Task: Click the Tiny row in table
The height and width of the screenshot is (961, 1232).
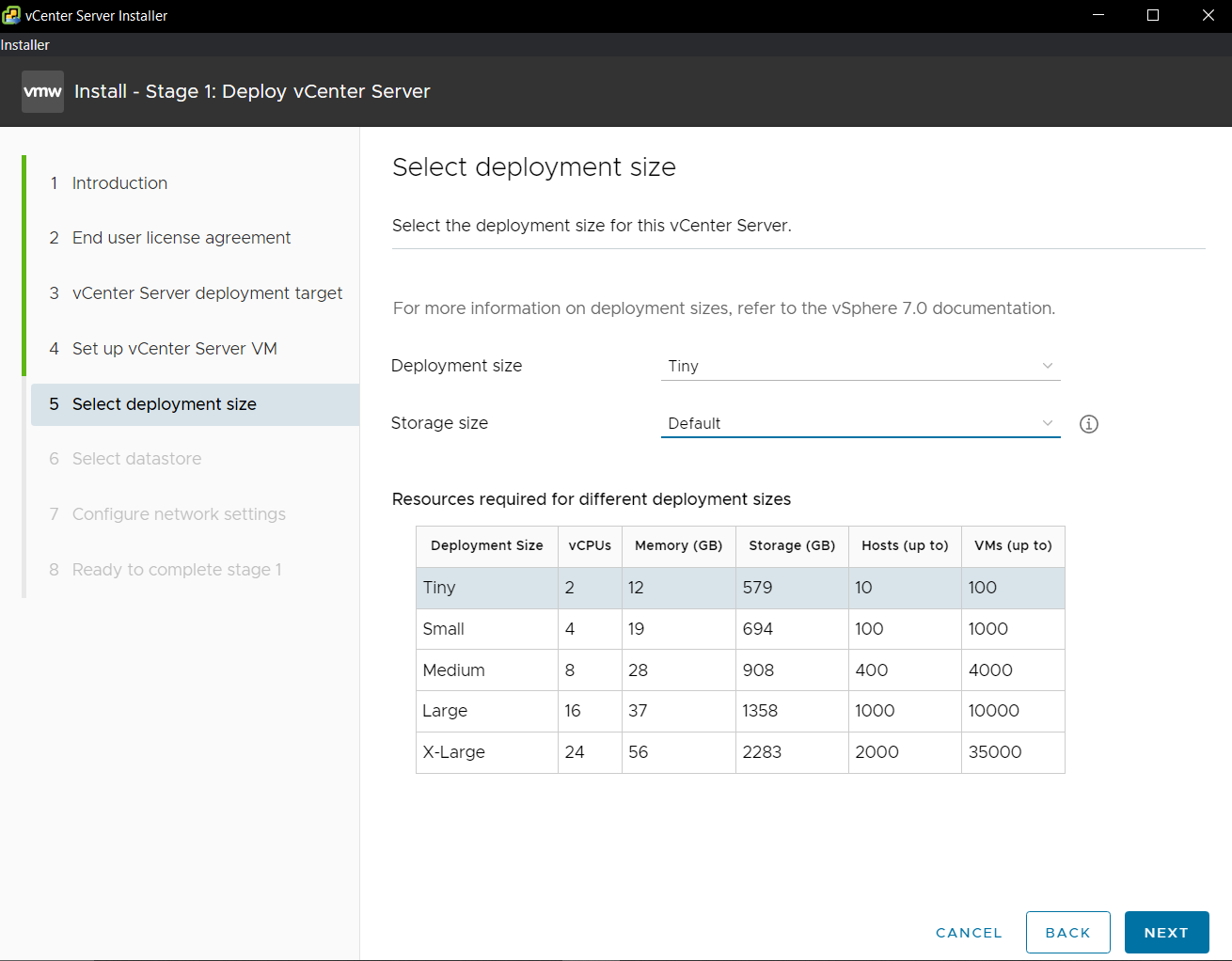Action: tap(740, 588)
